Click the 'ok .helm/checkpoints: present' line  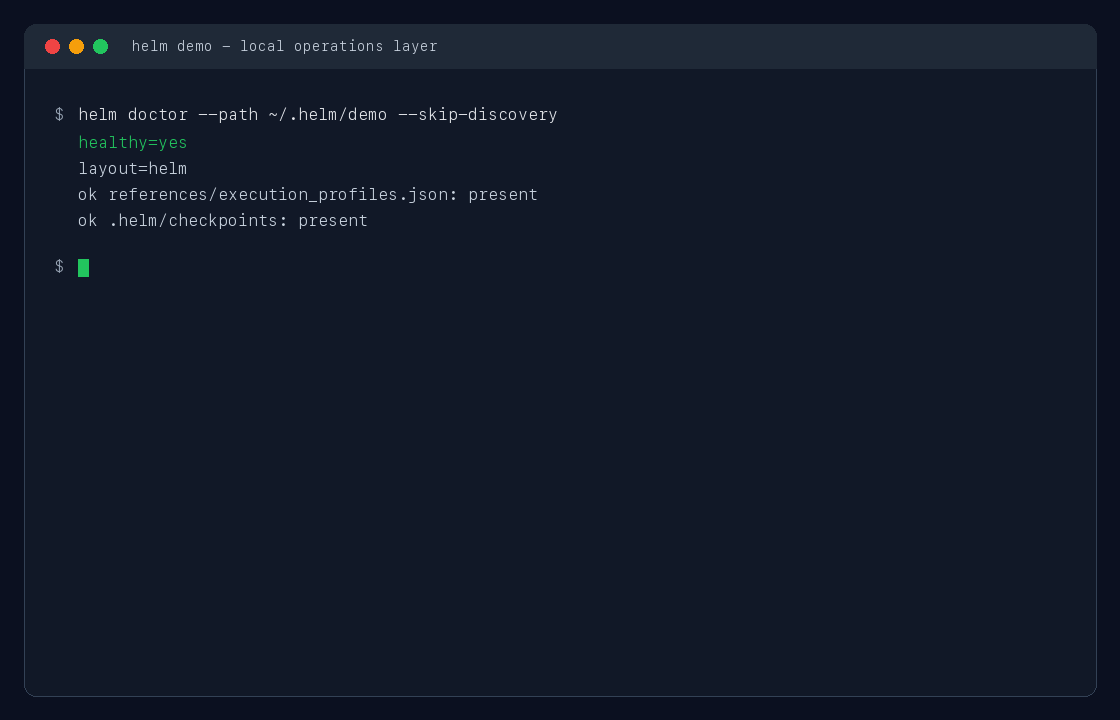click(223, 221)
